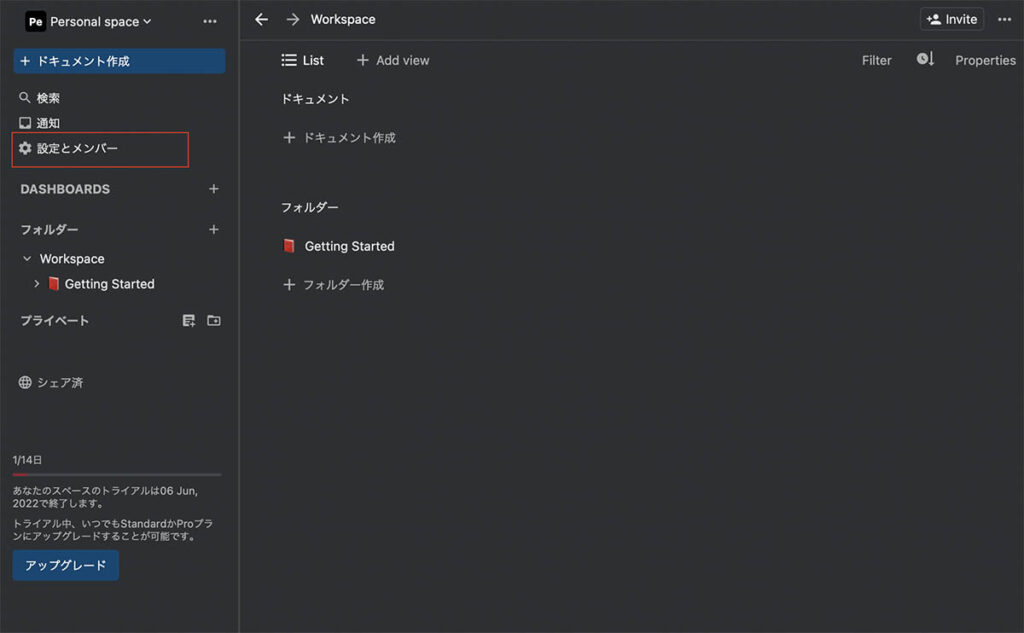Click new private folder icon in プライベート
1024x633 pixels.
pos(214,321)
